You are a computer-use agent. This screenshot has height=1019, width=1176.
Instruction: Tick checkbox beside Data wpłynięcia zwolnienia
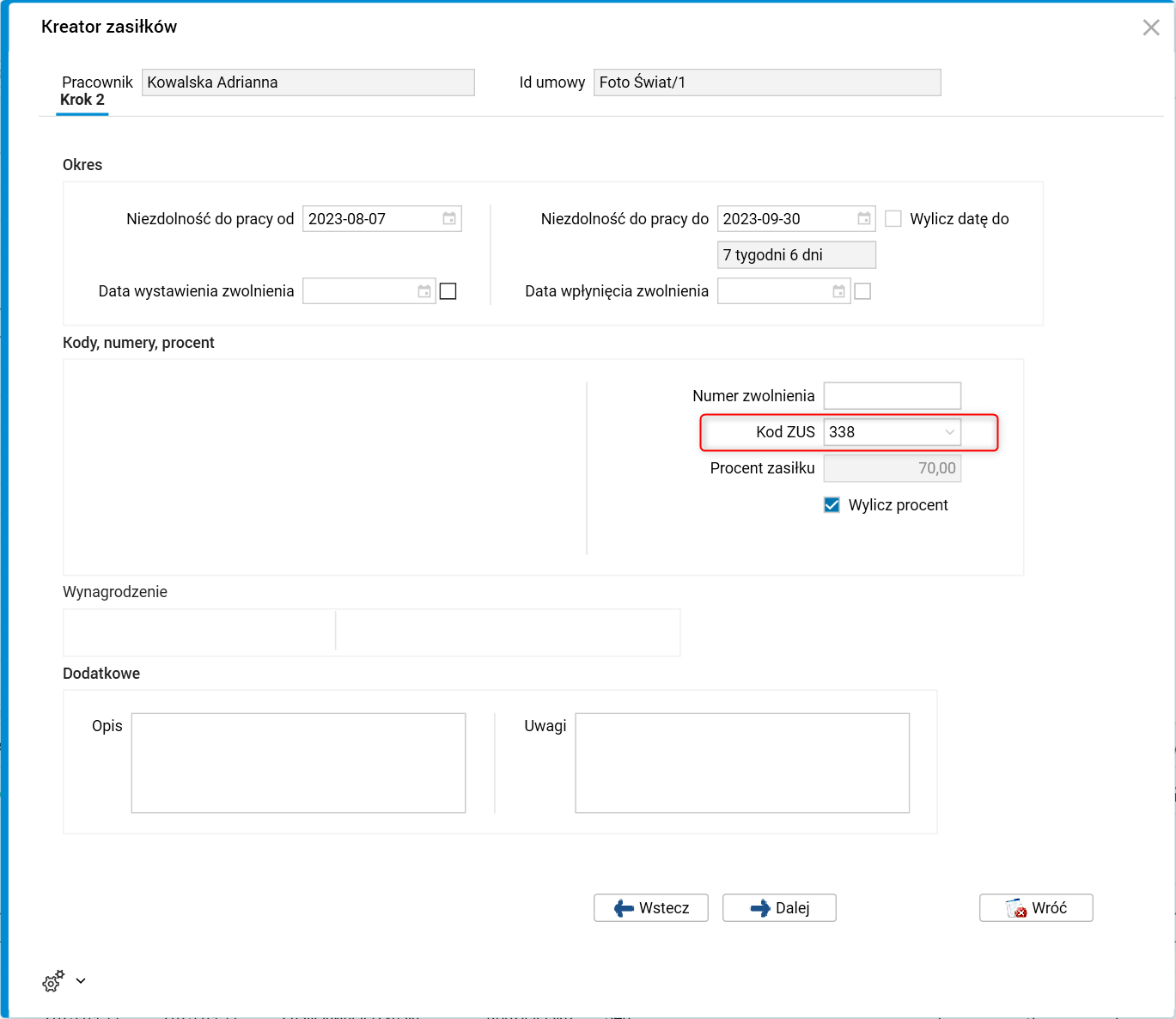coord(862,291)
